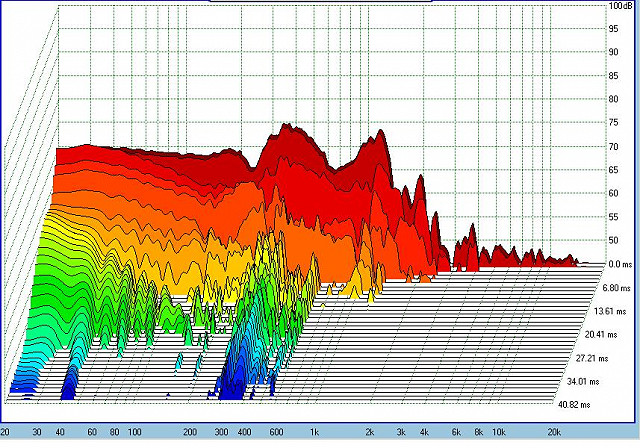Select the 20k frequency axis label
The image size is (640, 448).
(x=554, y=432)
